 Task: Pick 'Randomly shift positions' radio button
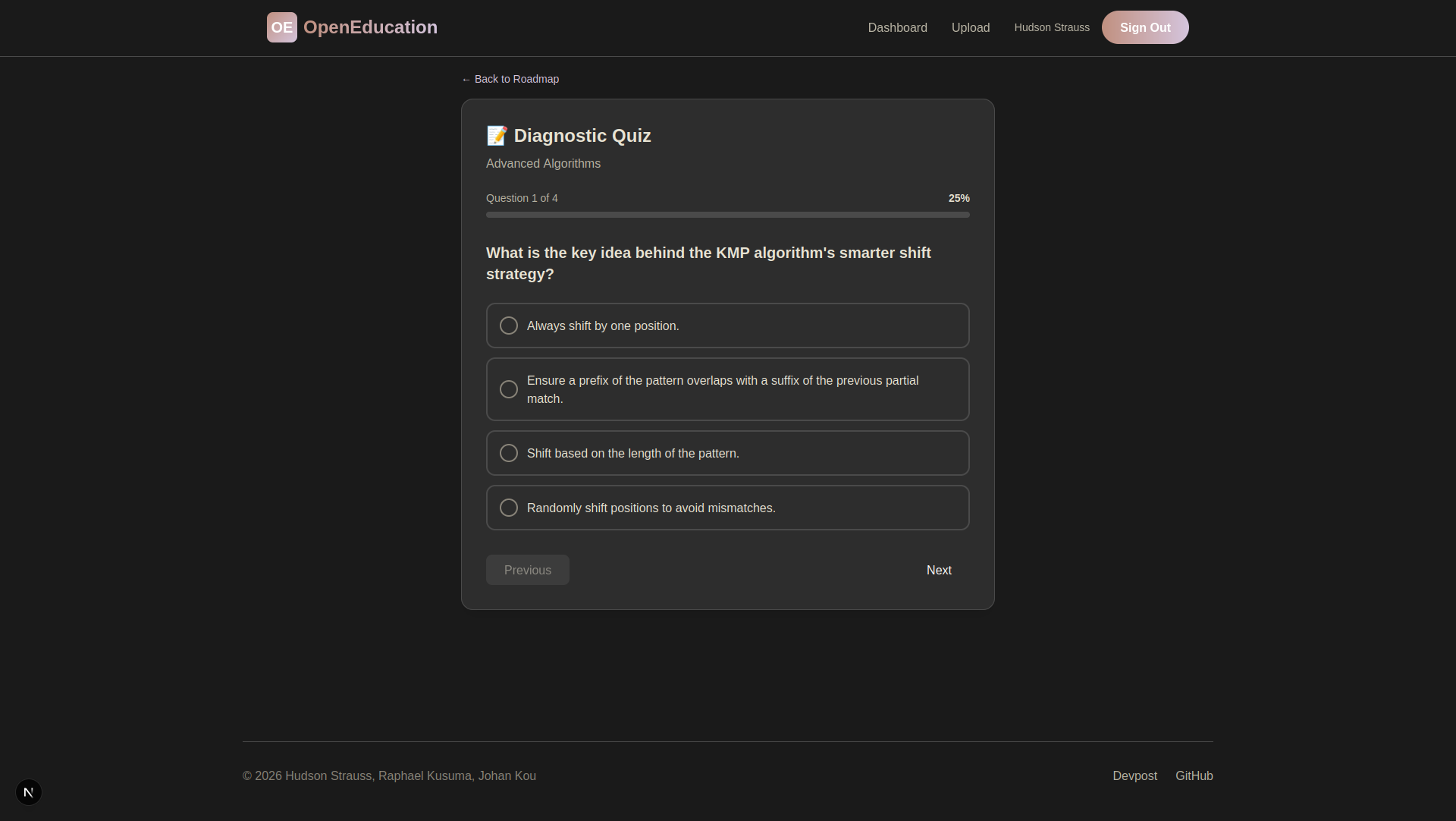(509, 508)
